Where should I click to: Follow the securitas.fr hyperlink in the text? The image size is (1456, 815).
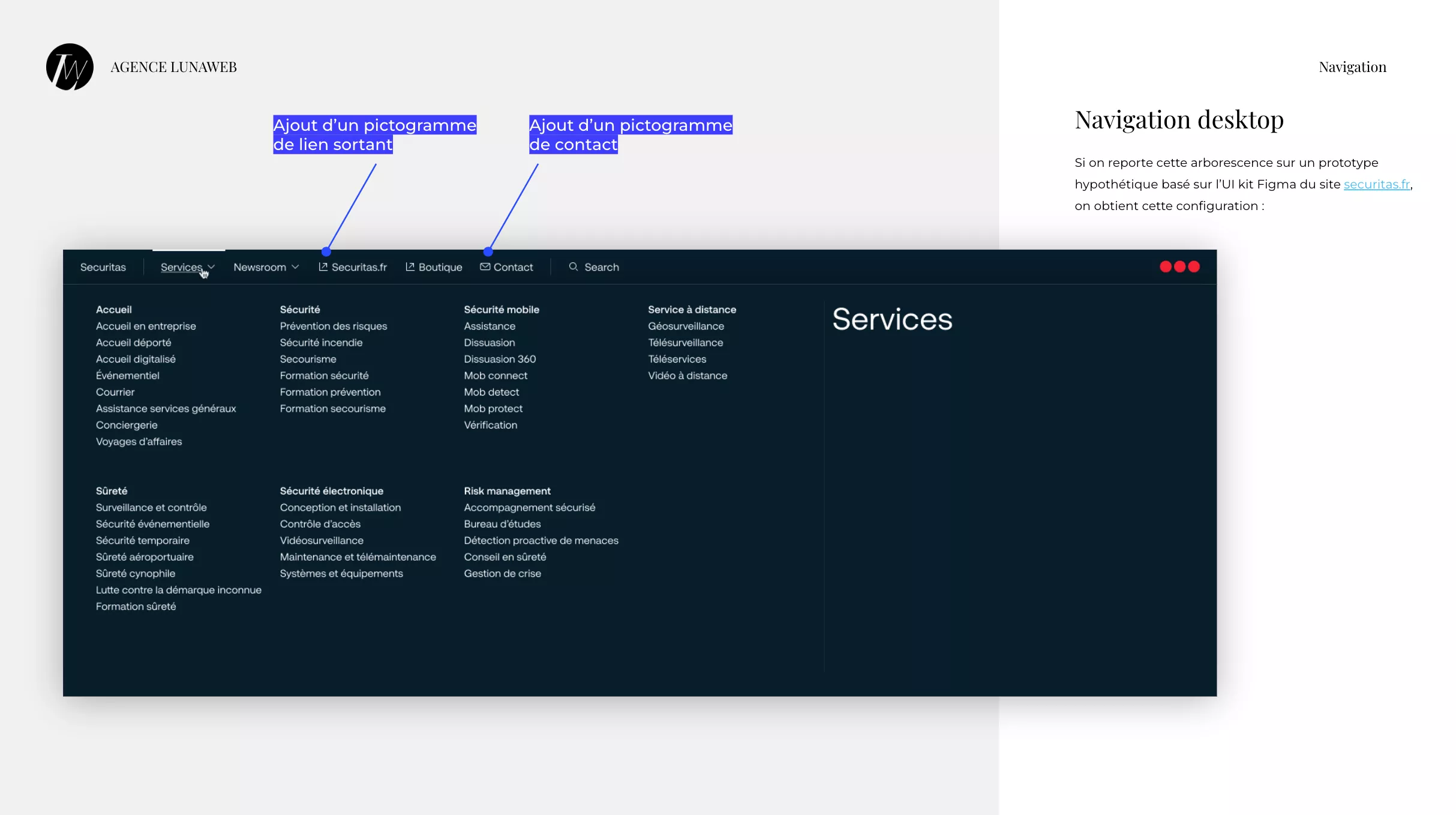1377,184
